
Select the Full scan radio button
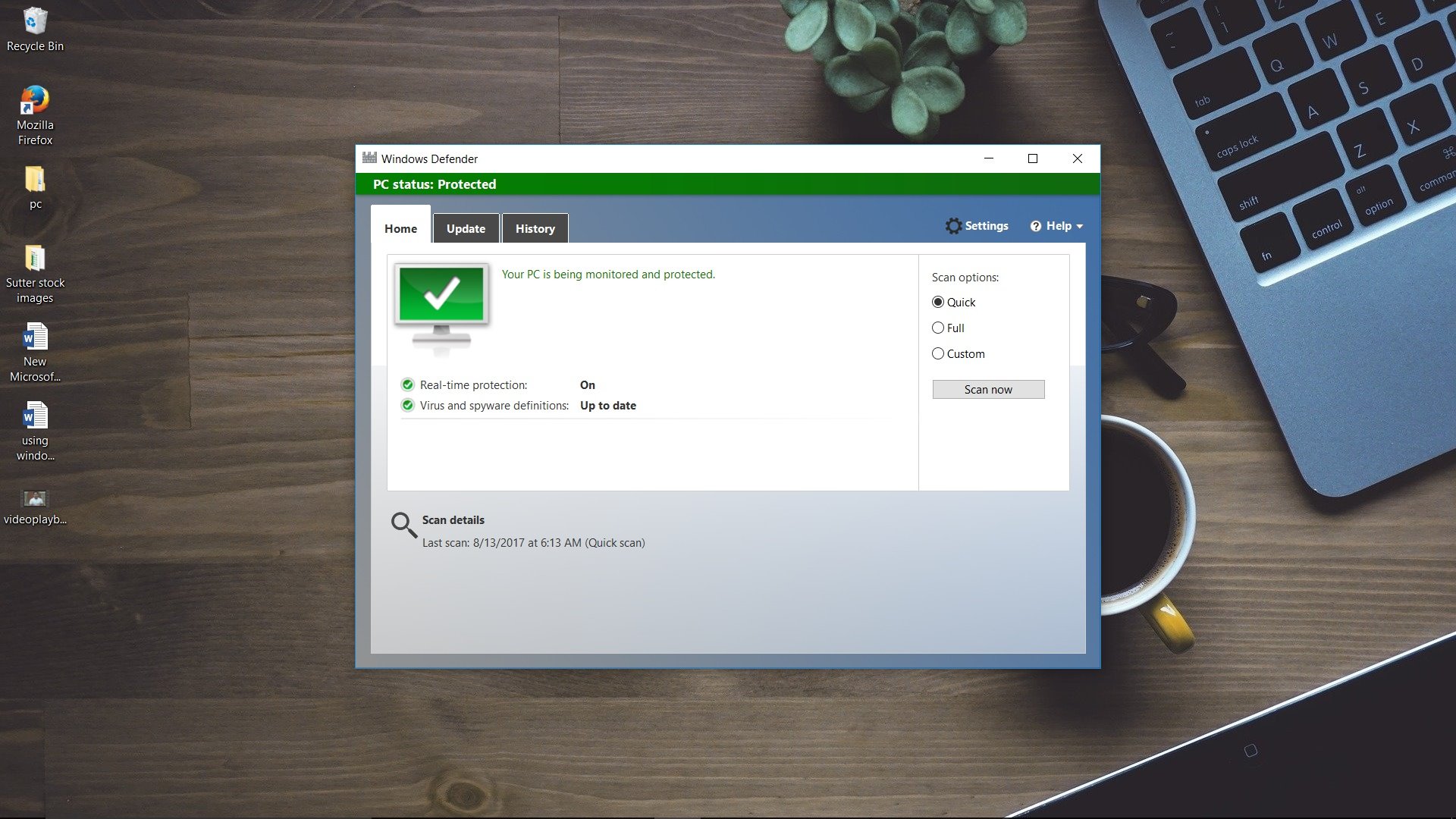pos(937,328)
